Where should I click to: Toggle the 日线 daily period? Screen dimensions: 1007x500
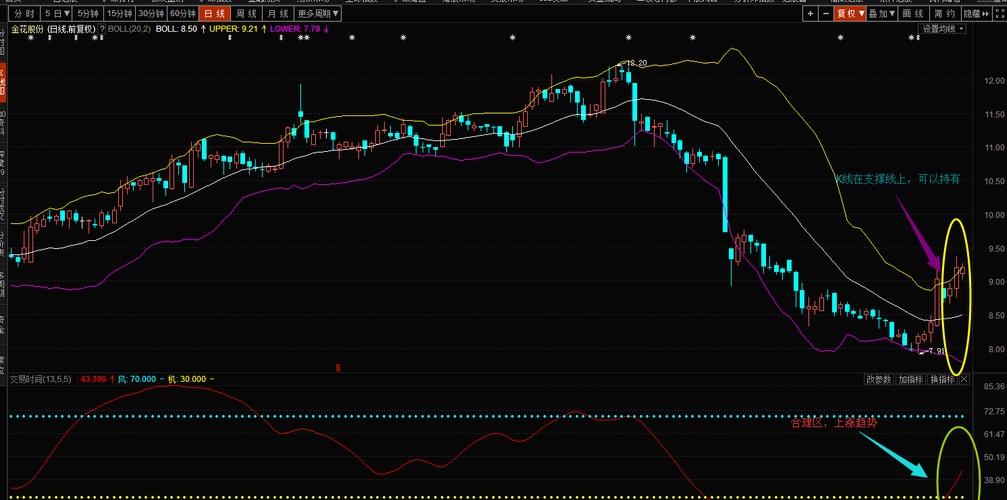[x=215, y=13]
